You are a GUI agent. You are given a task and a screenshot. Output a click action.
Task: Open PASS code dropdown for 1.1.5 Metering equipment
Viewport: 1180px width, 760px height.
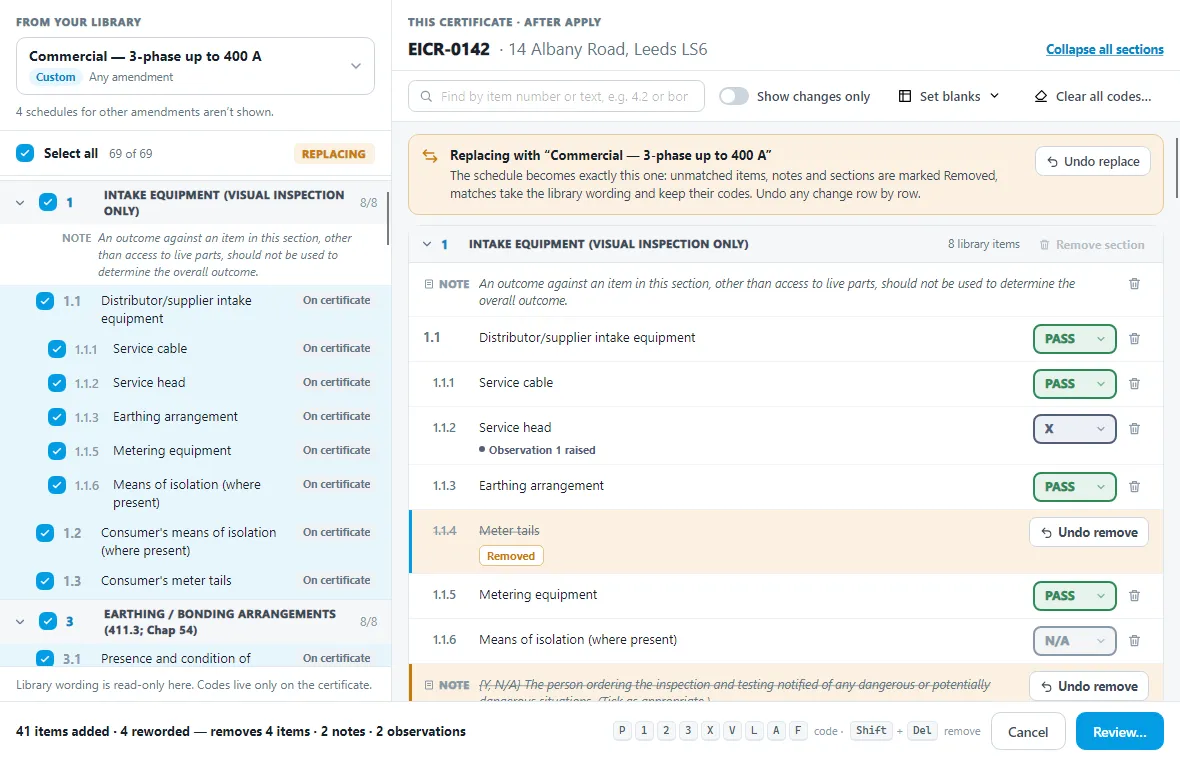1075,596
